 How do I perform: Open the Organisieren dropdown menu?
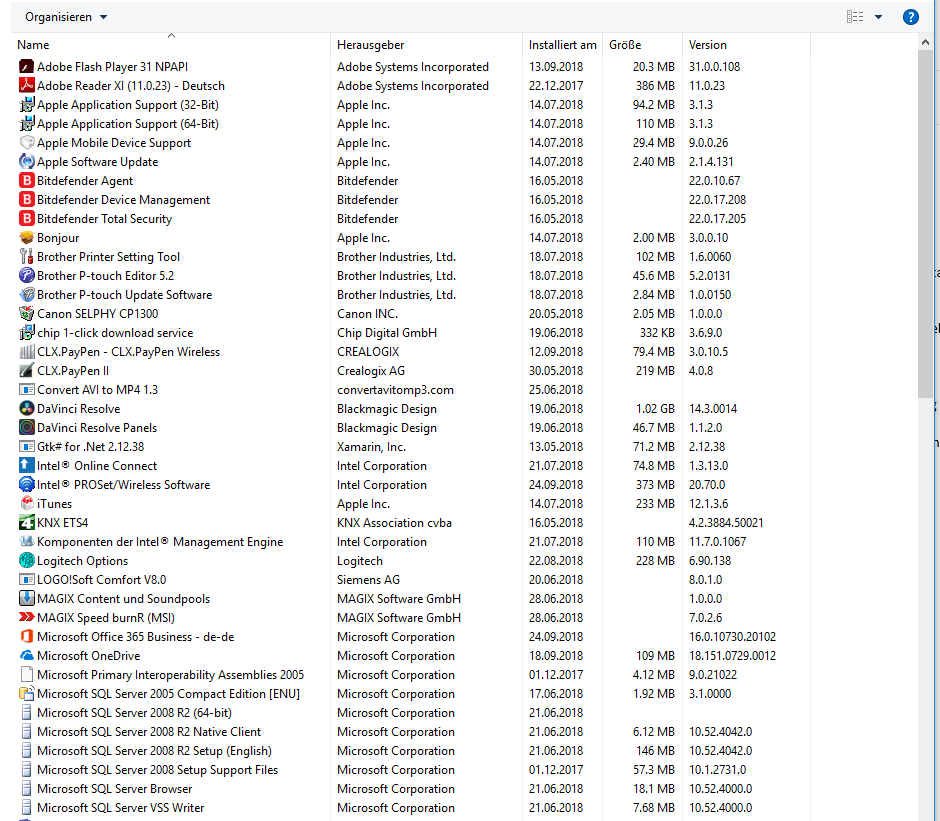pyautogui.click(x=66, y=17)
